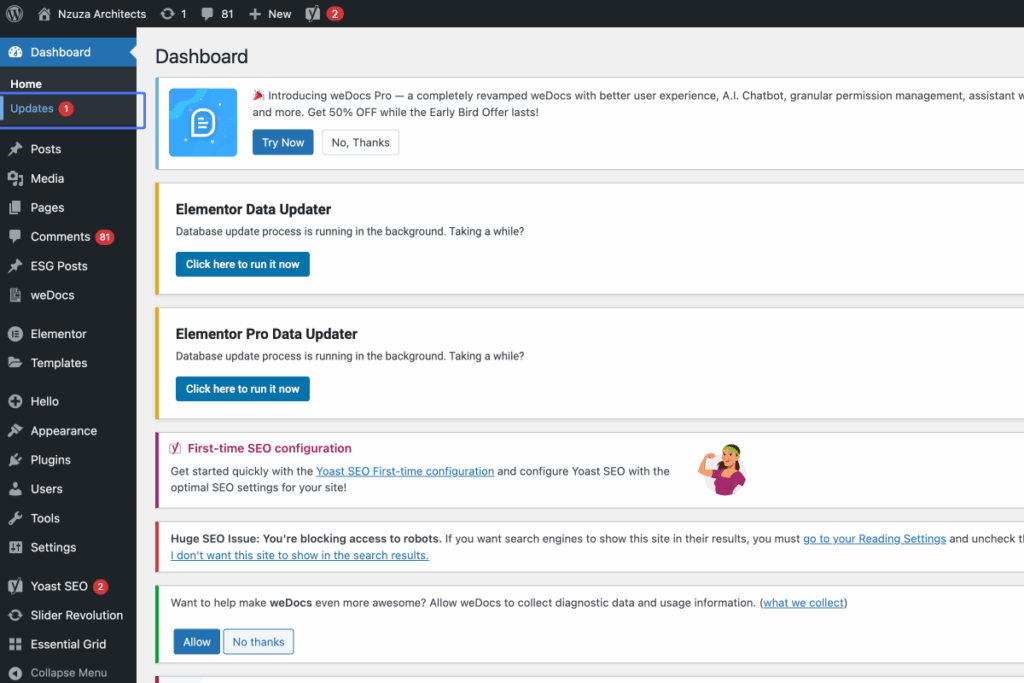Run the Elementor Pro Data Updater now

tap(242, 389)
